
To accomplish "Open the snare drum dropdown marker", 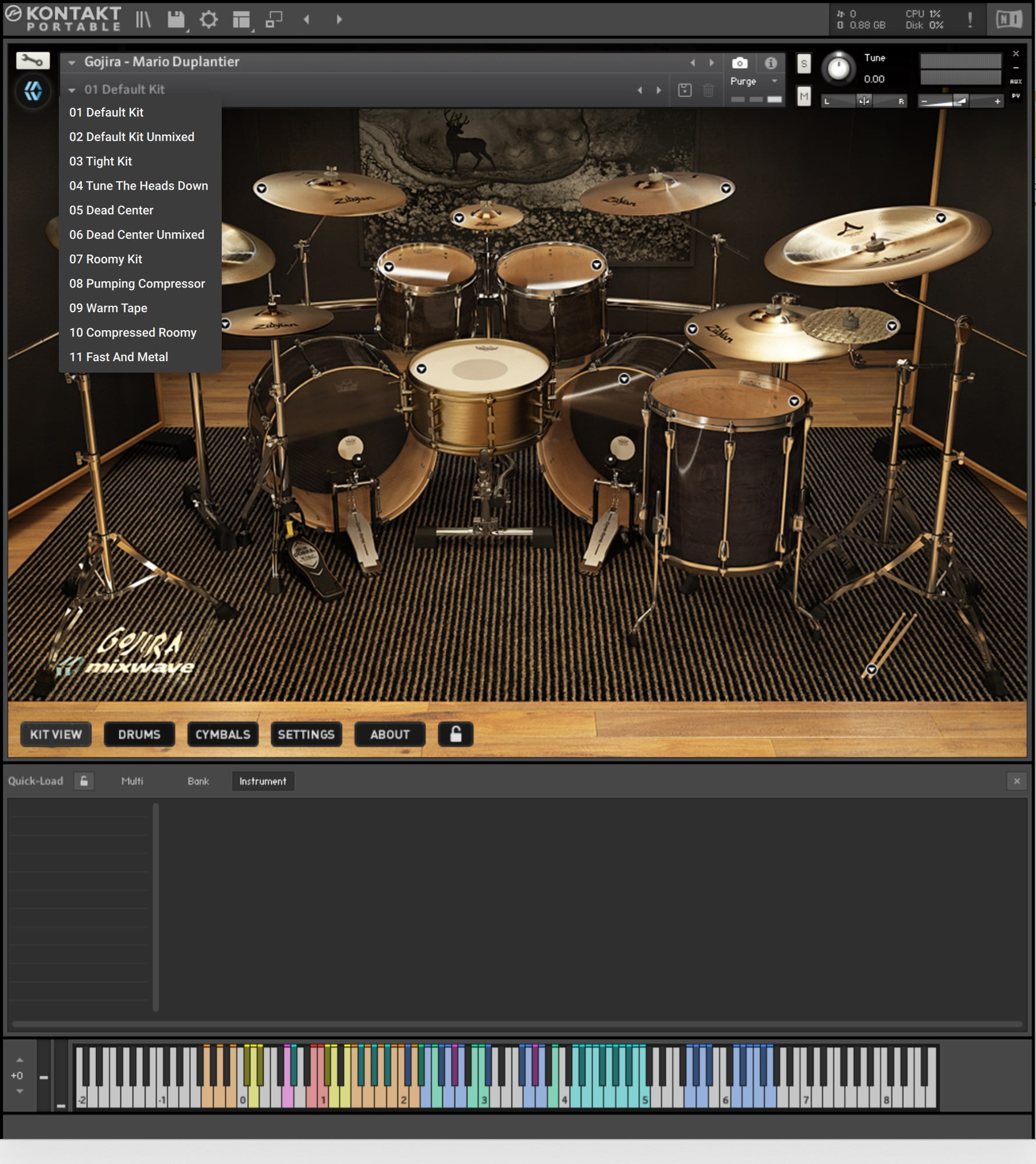I will pyautogui.click(x=421, y=369).
